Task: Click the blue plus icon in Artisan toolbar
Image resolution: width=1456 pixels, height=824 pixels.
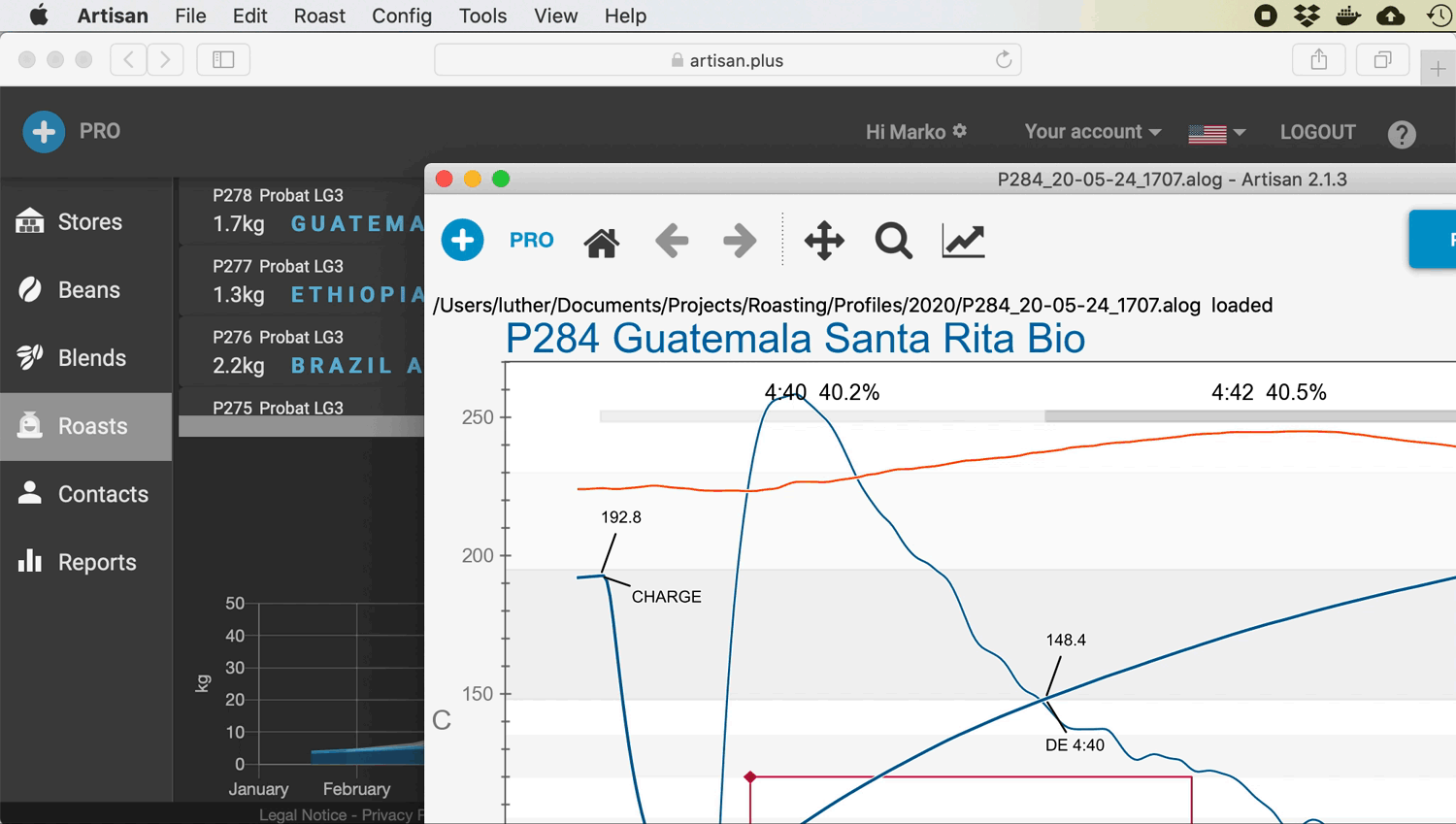Action: [463, 240]
